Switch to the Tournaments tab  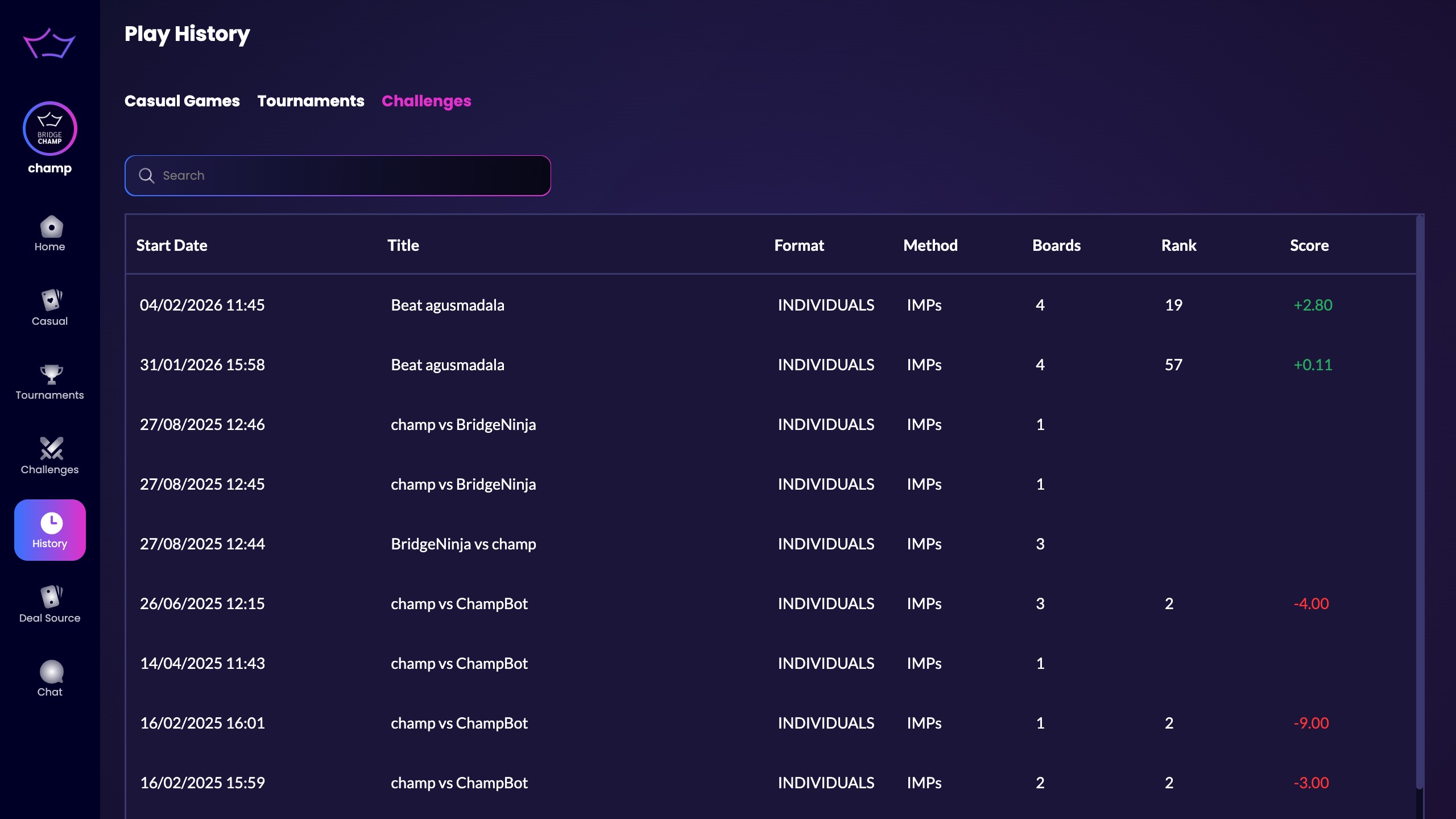tap(311, 101)
